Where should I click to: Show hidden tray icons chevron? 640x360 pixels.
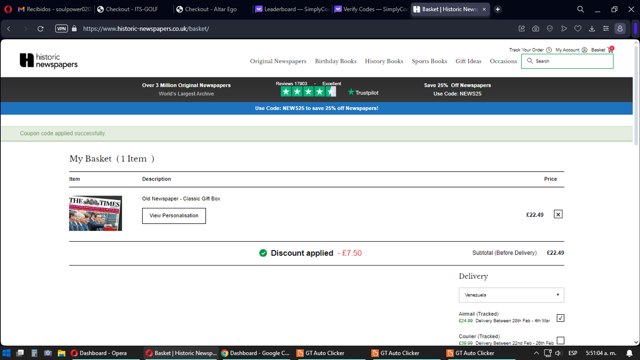[x=536, y=353]
